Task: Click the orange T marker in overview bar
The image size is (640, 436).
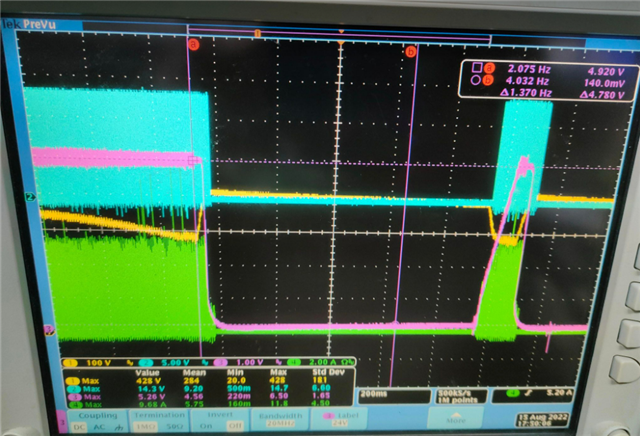Action: coord(258,33)
